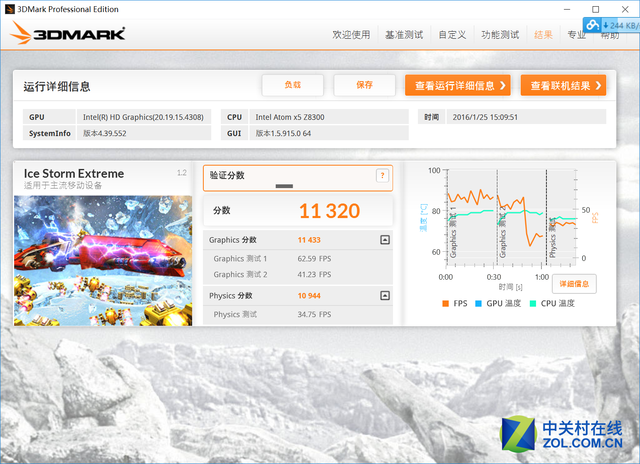Open the 自定义 custom tab
This screenshot has width=640, height=464.
451,35
